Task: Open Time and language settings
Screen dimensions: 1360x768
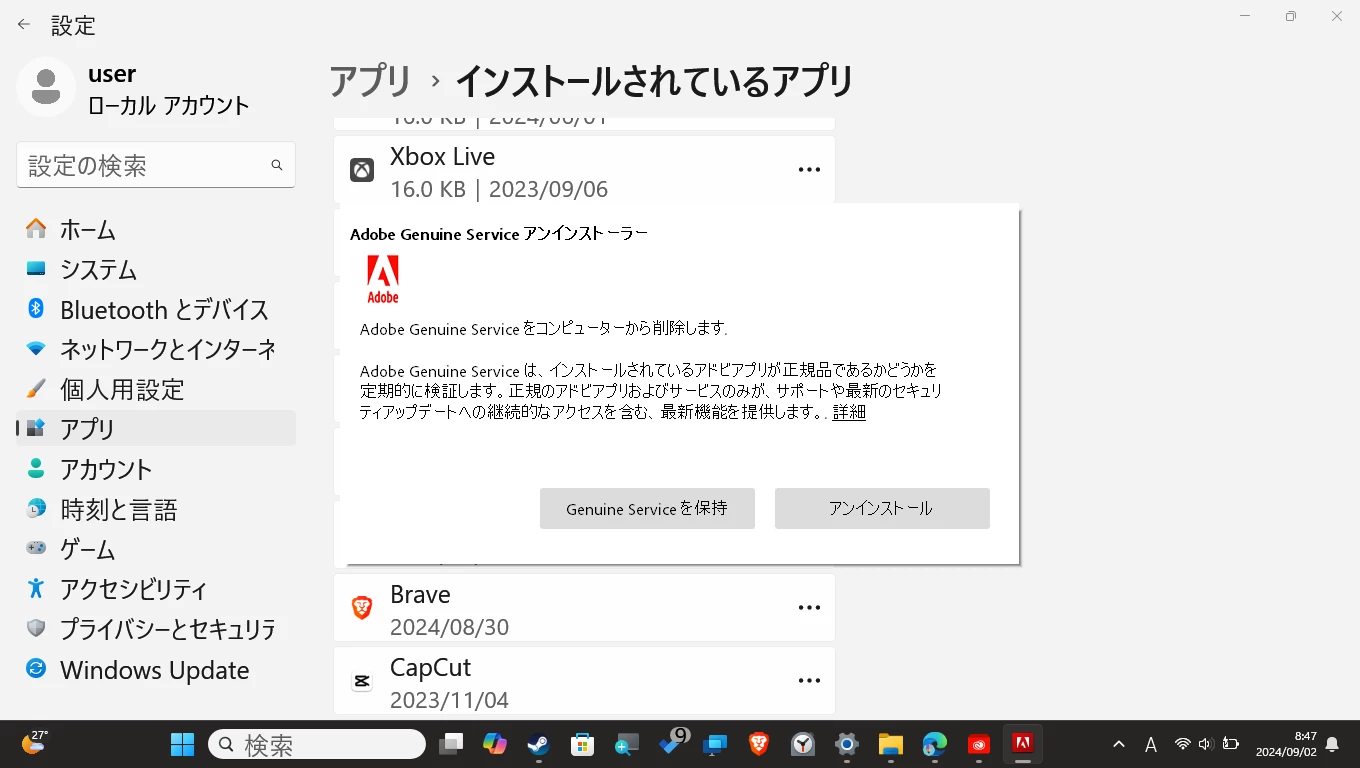Action: tap(156, 509)
